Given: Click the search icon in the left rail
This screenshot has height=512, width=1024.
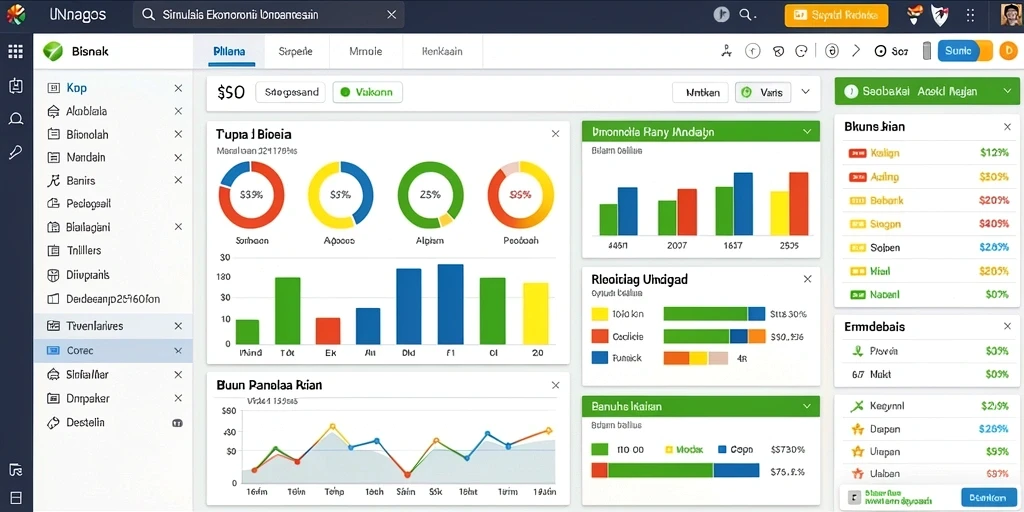Looking at the screenshot, I should [x=16, y=118].
